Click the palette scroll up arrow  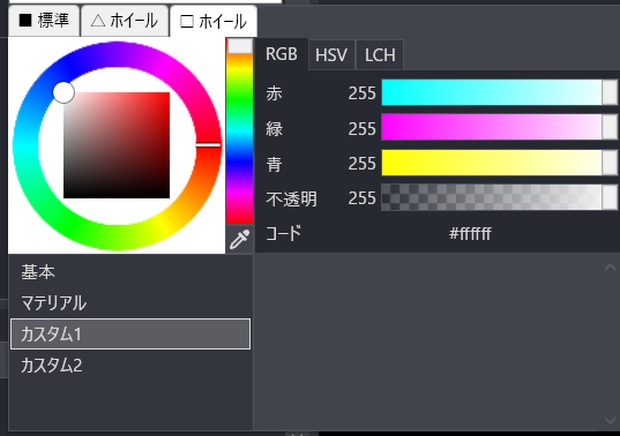click(x=610, y=268)
